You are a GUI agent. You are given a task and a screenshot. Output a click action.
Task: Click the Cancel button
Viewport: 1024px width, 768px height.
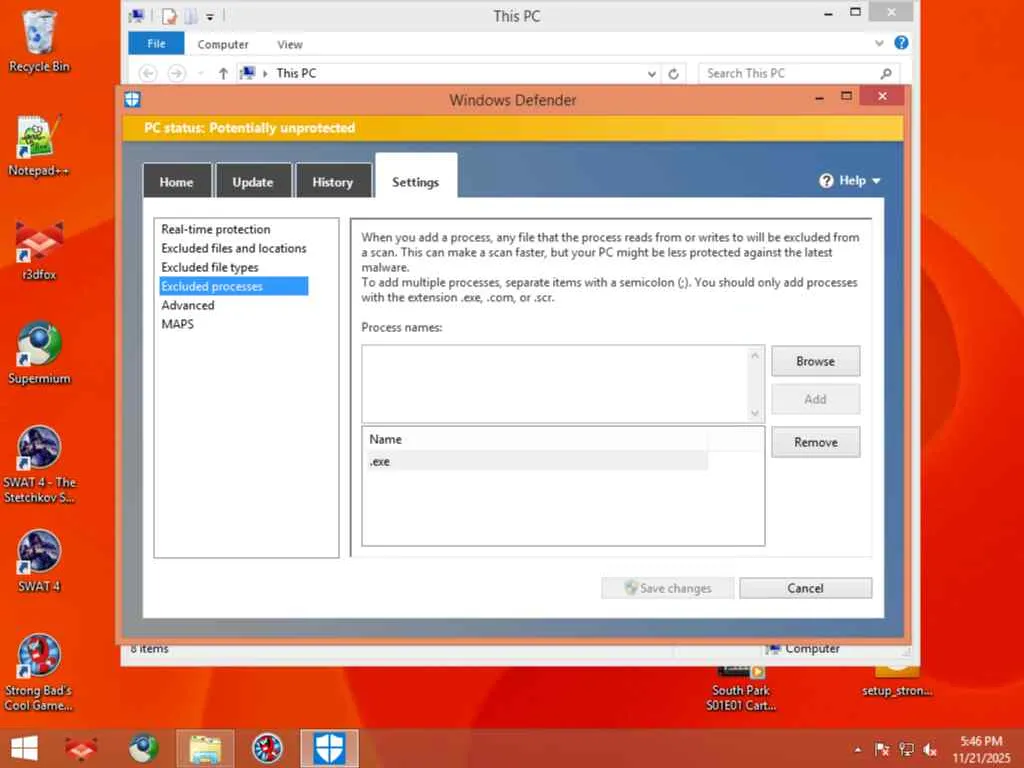pos(805,588)
